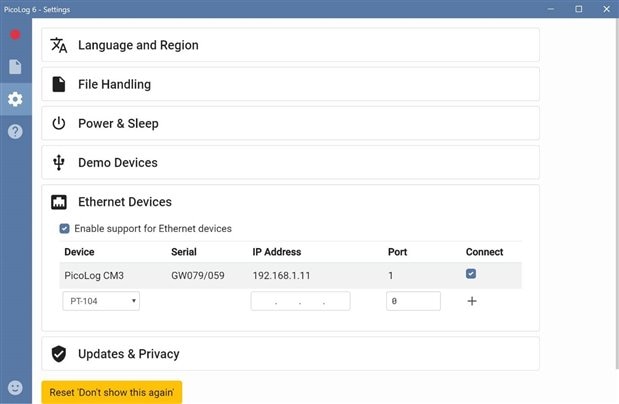Select the settings gear icon in sidebar
This screenshot has width=619, height=404.
tap(15, 99)
